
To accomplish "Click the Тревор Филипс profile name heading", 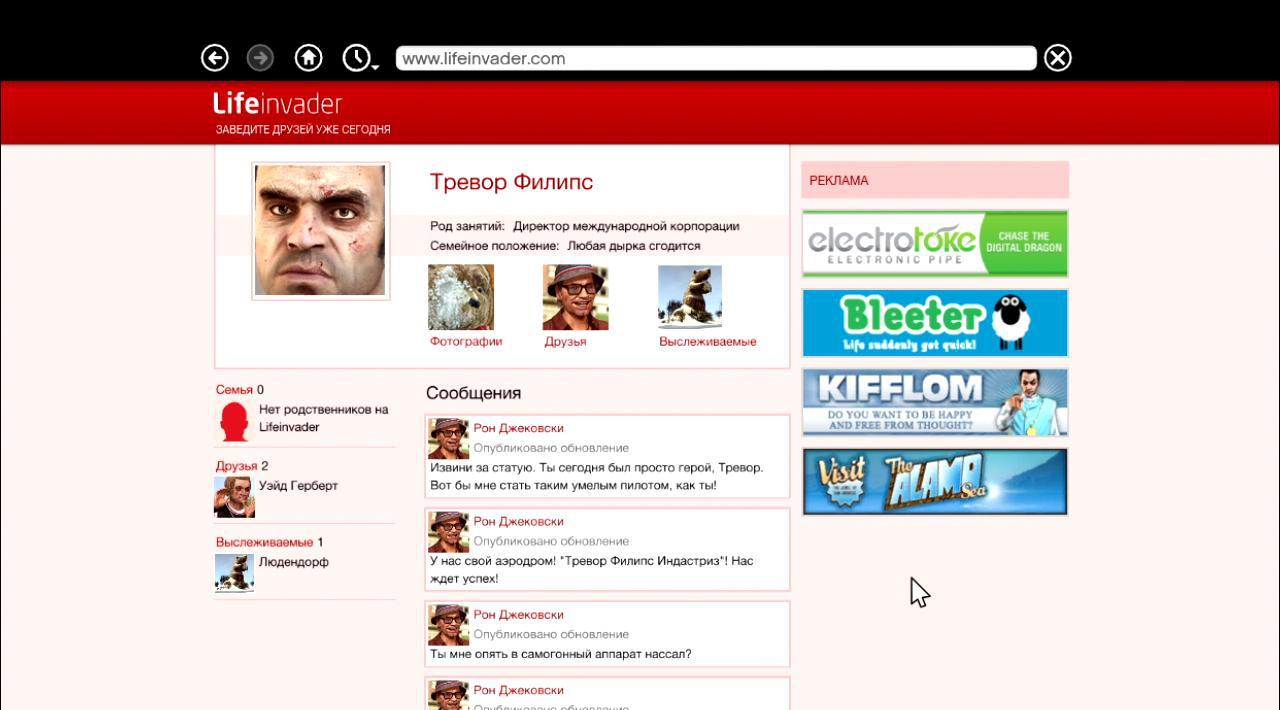I will 511,182.
